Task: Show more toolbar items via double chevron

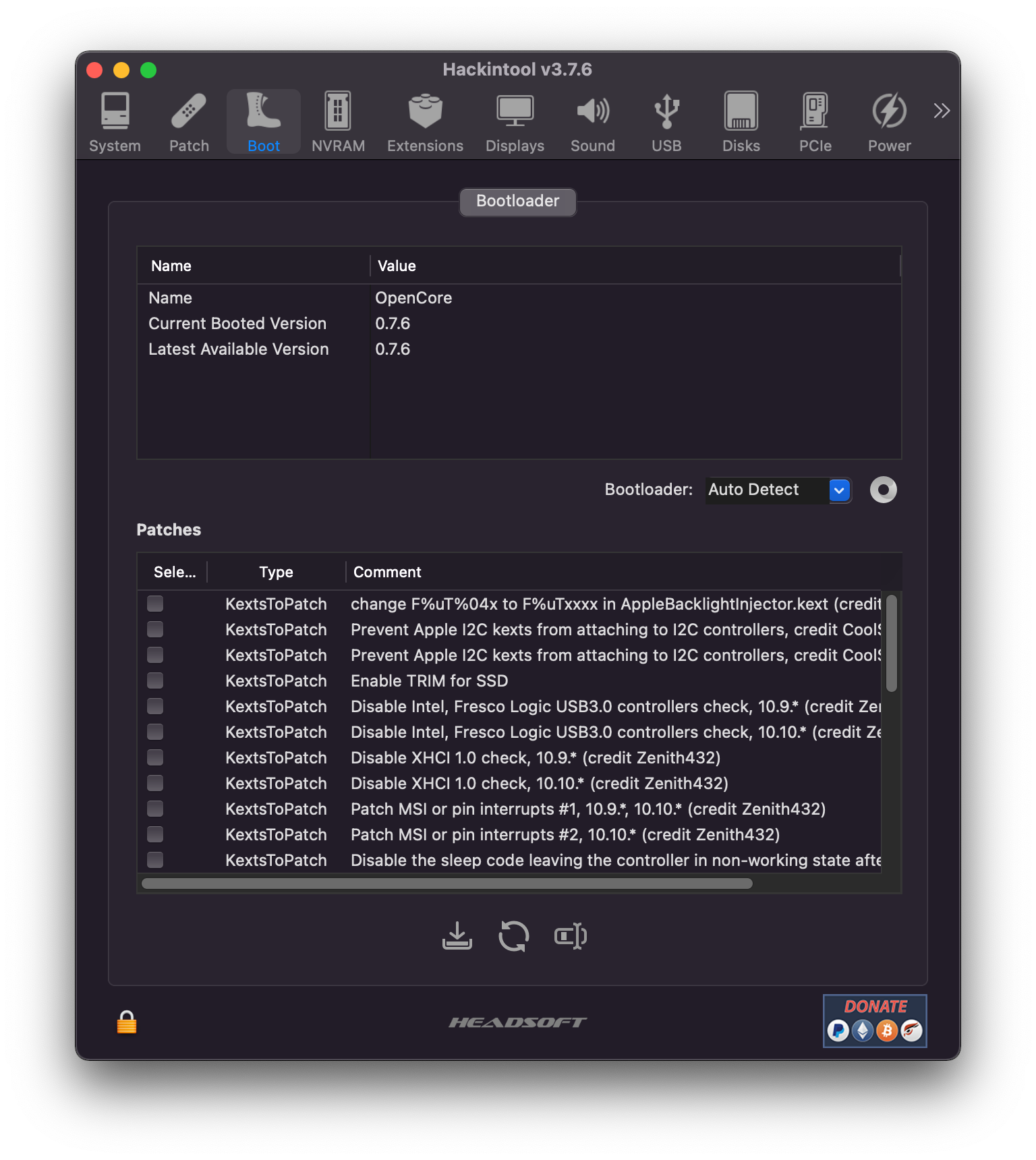Action: pyautogui.click(x=942, y=111)
